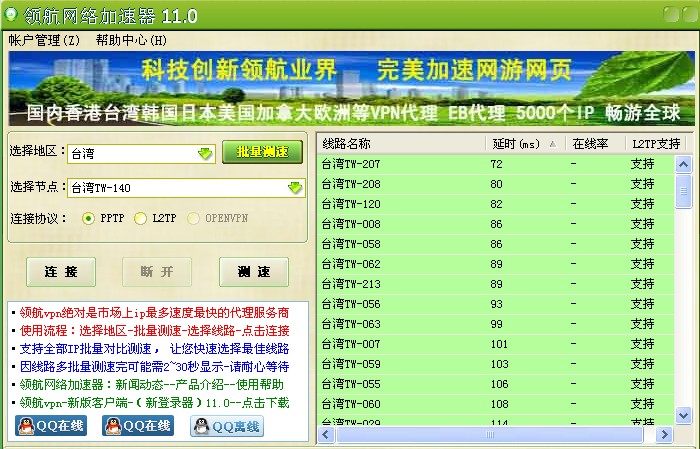Screen dimensions: 700x449
Task: Click the vertical scrollbar down arrow
Action: tap(683, 416)
